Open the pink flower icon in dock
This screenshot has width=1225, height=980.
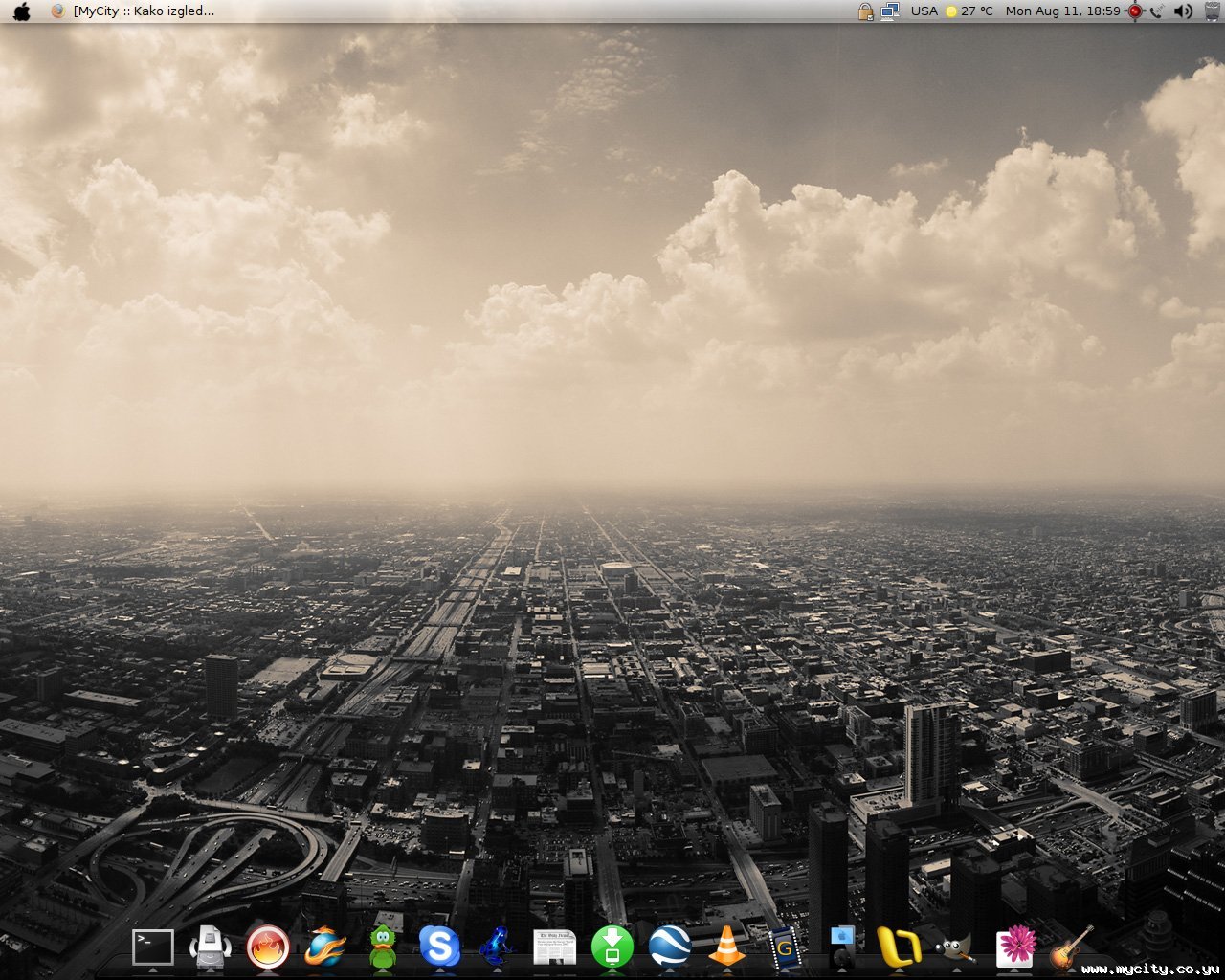click(x=1014, y=947)
